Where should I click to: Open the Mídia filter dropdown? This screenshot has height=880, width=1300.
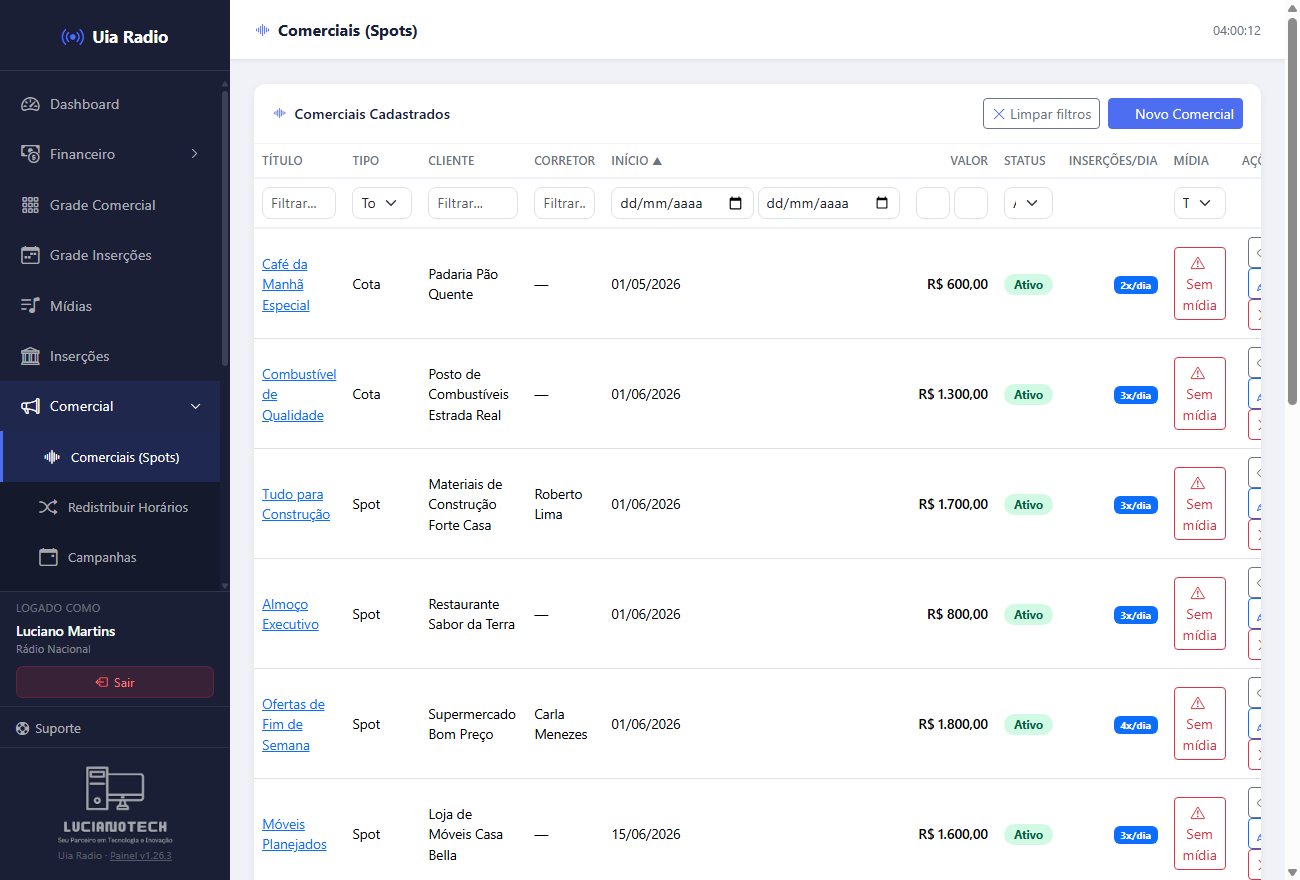point(1199,203)
